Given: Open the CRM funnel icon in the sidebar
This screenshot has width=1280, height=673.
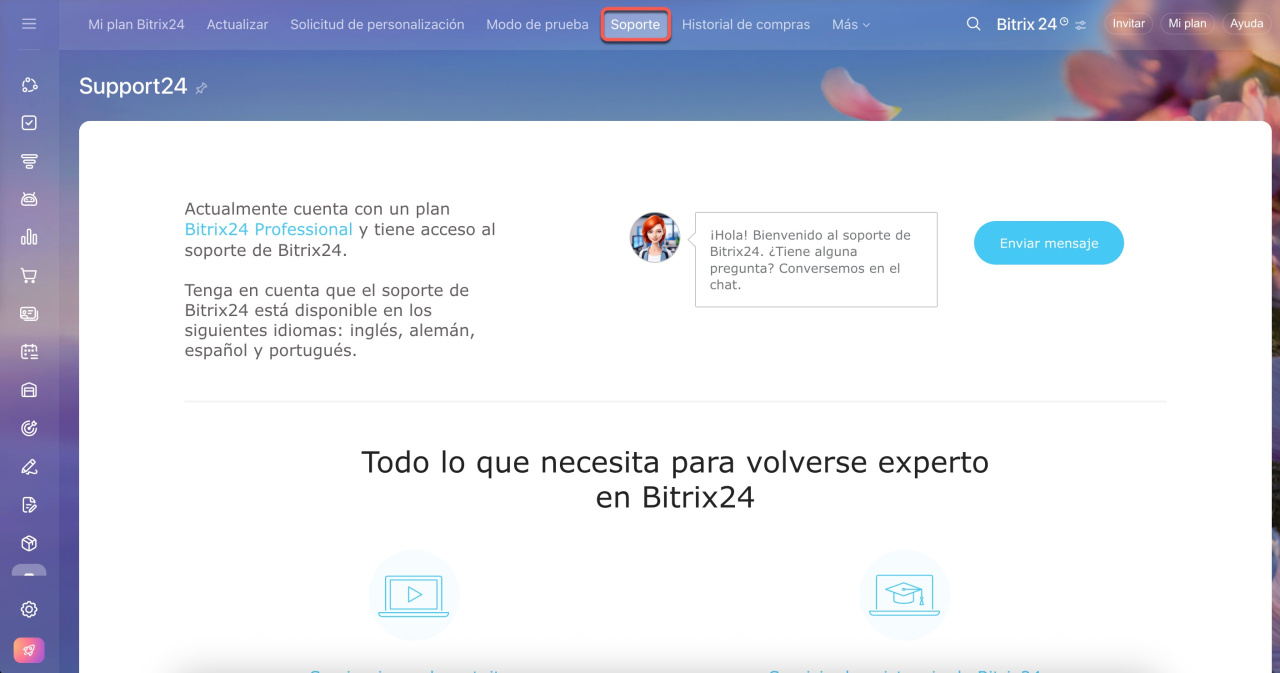Looking at the screenshot, I should point(29,161).
